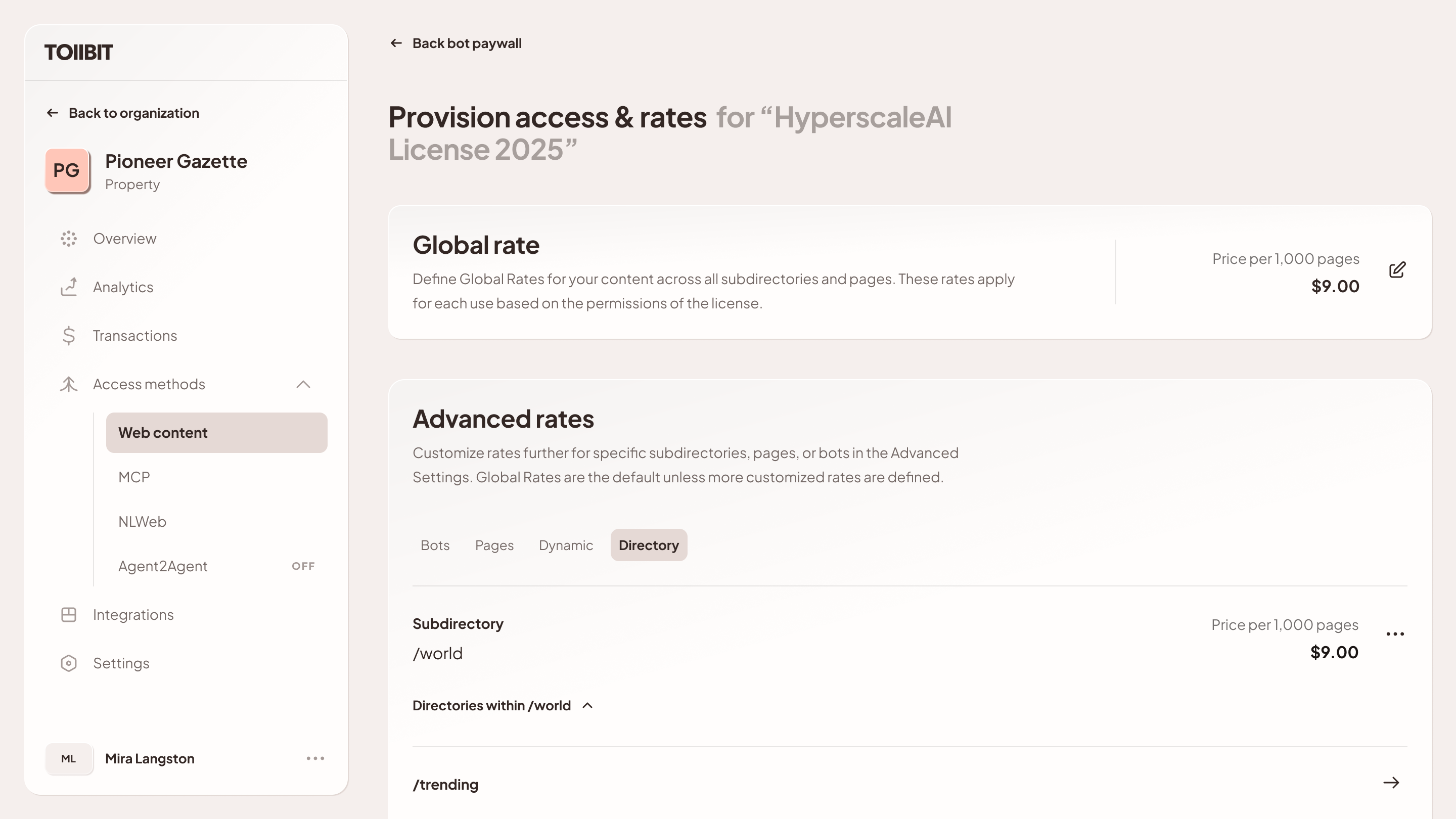This screenshot has height=819, width=1456.
Task: Switch to the Bots tab
Action: click(435, 545)
